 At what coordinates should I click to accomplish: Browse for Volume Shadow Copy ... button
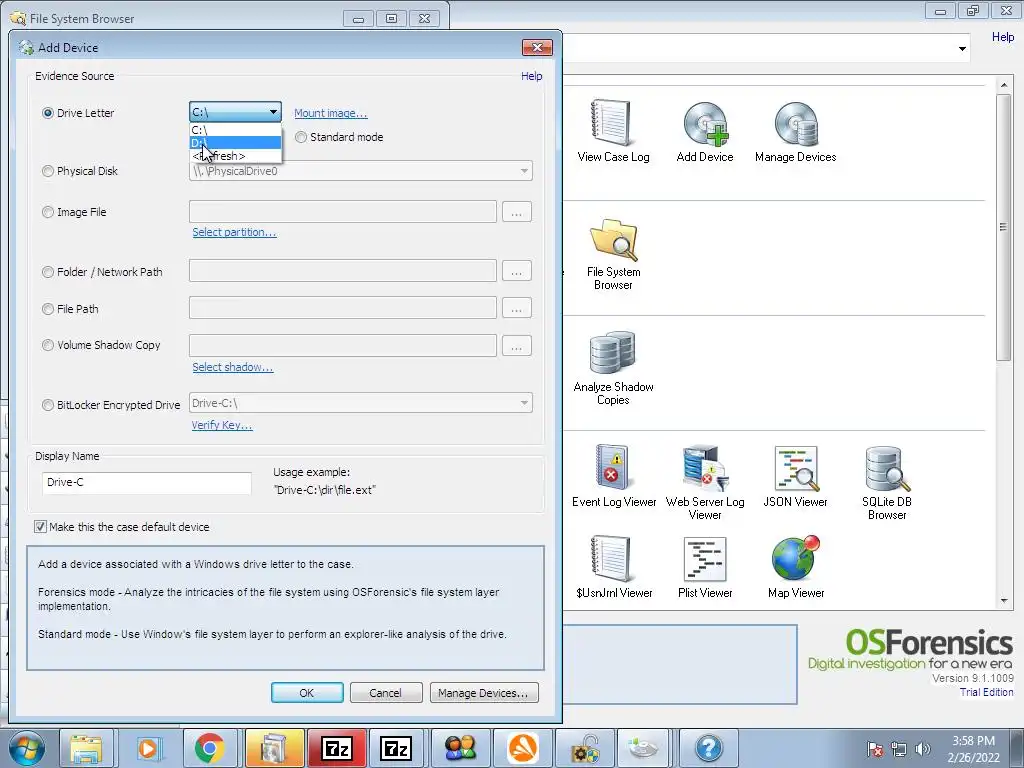(517, 346)
